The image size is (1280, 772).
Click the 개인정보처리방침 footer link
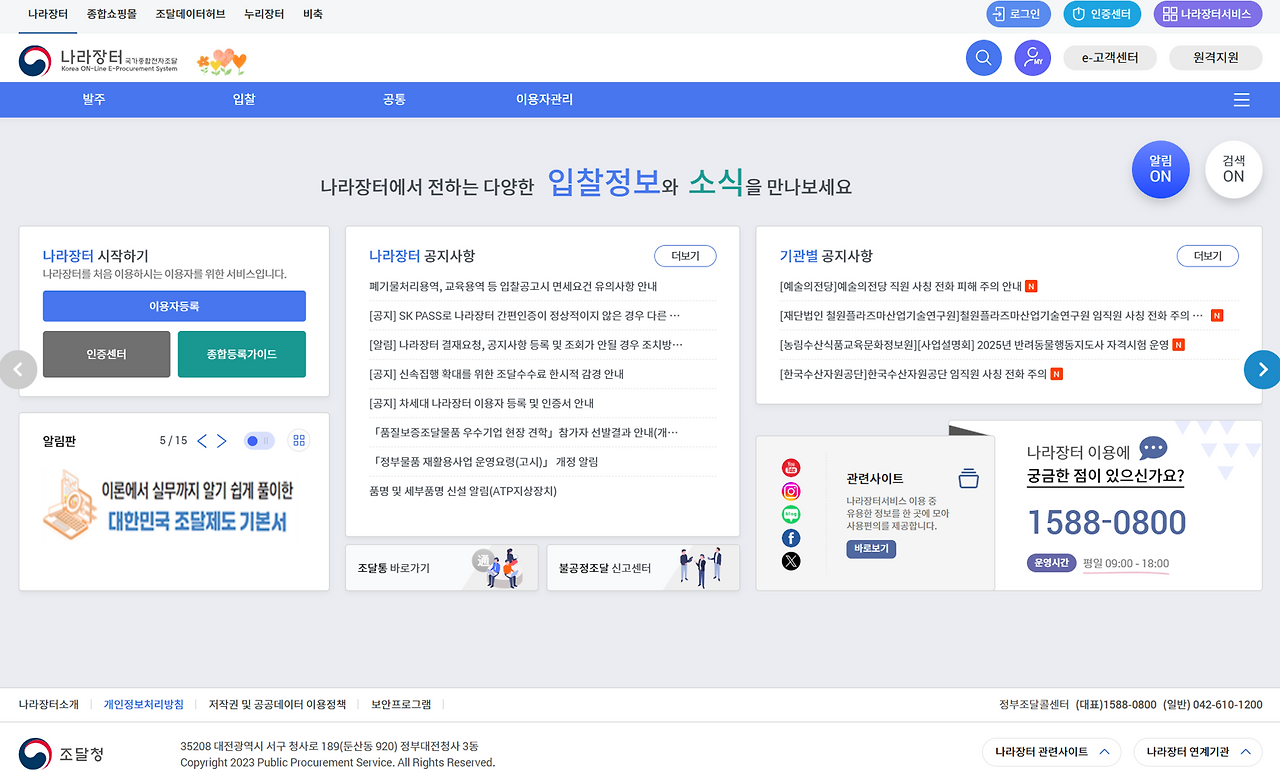coord(144,704)
